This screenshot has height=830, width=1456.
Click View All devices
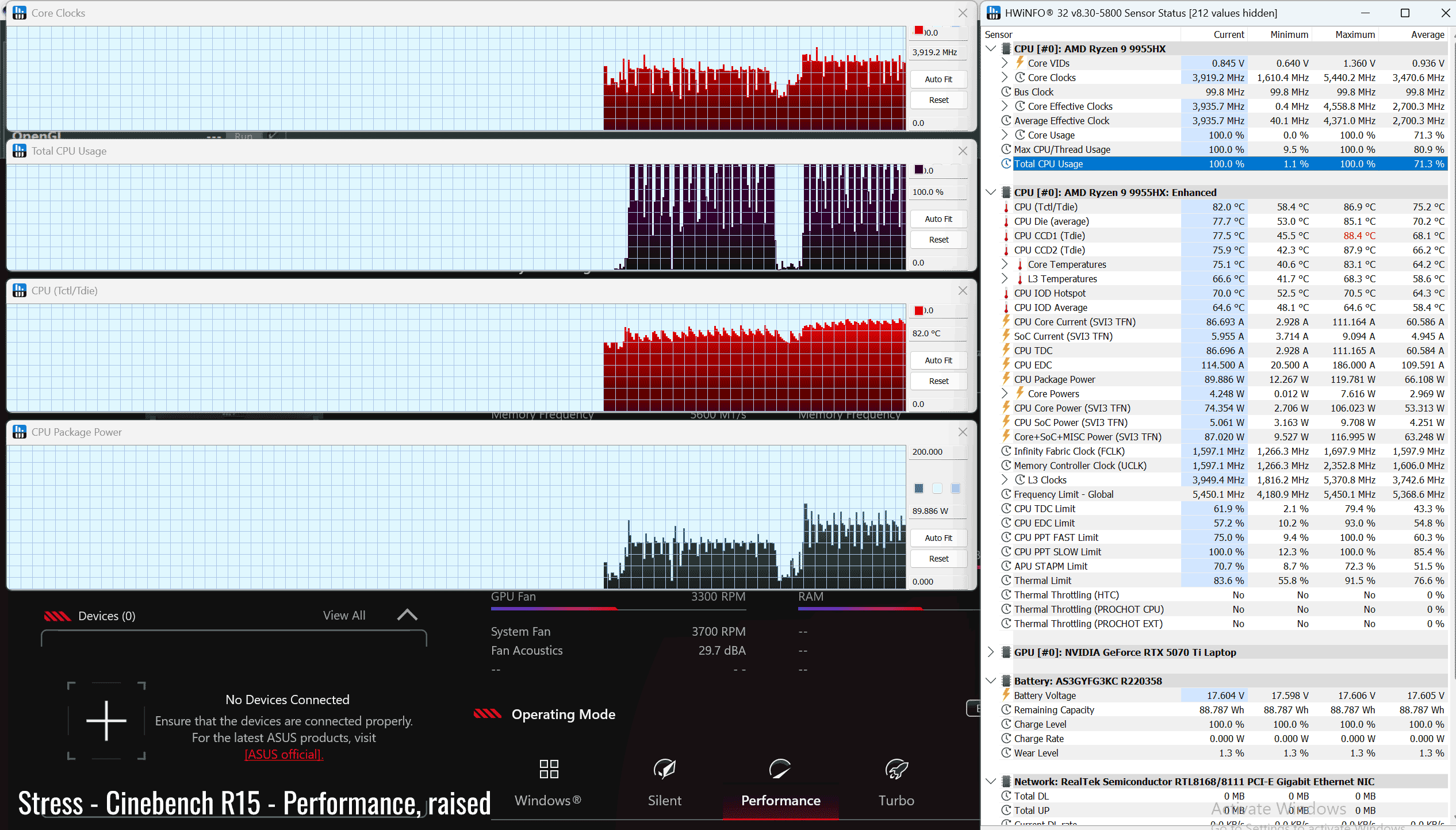(x=344, y=615)
